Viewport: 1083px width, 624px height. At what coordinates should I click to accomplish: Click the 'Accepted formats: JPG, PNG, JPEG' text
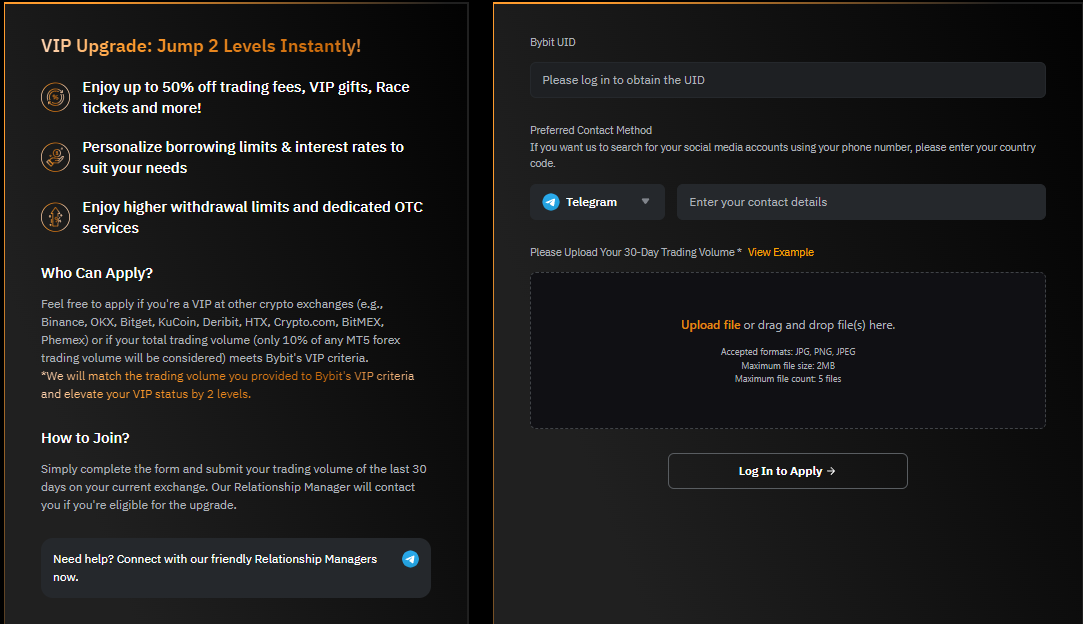coord(788,352)
